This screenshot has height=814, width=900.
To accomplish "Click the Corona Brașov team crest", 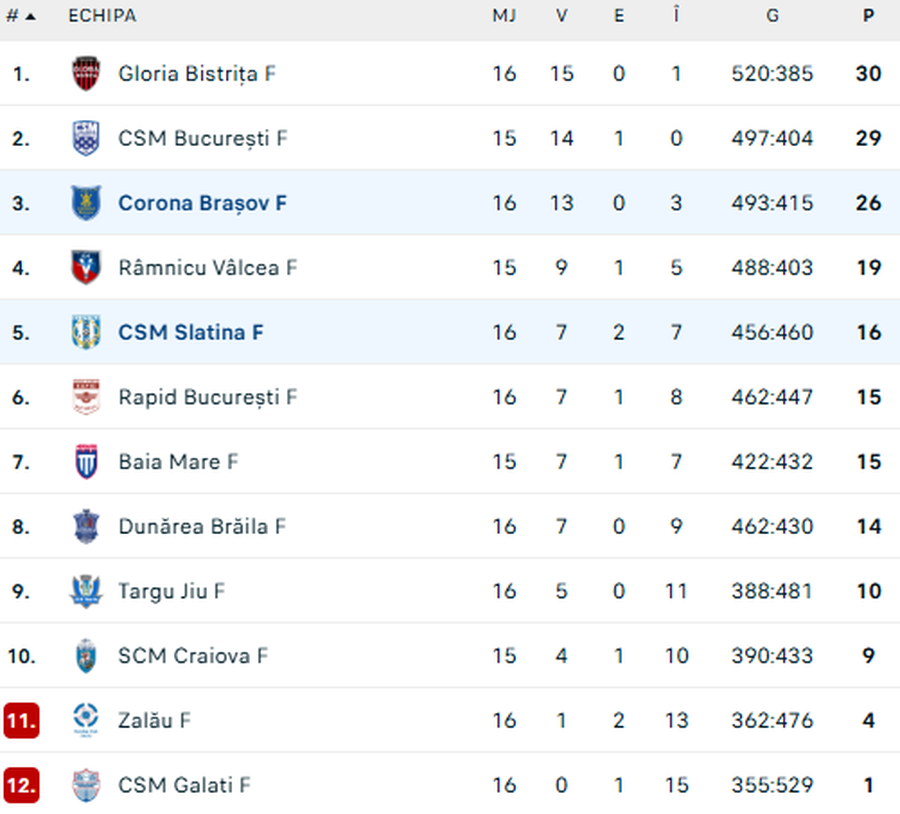I will [x=86, y=203].
